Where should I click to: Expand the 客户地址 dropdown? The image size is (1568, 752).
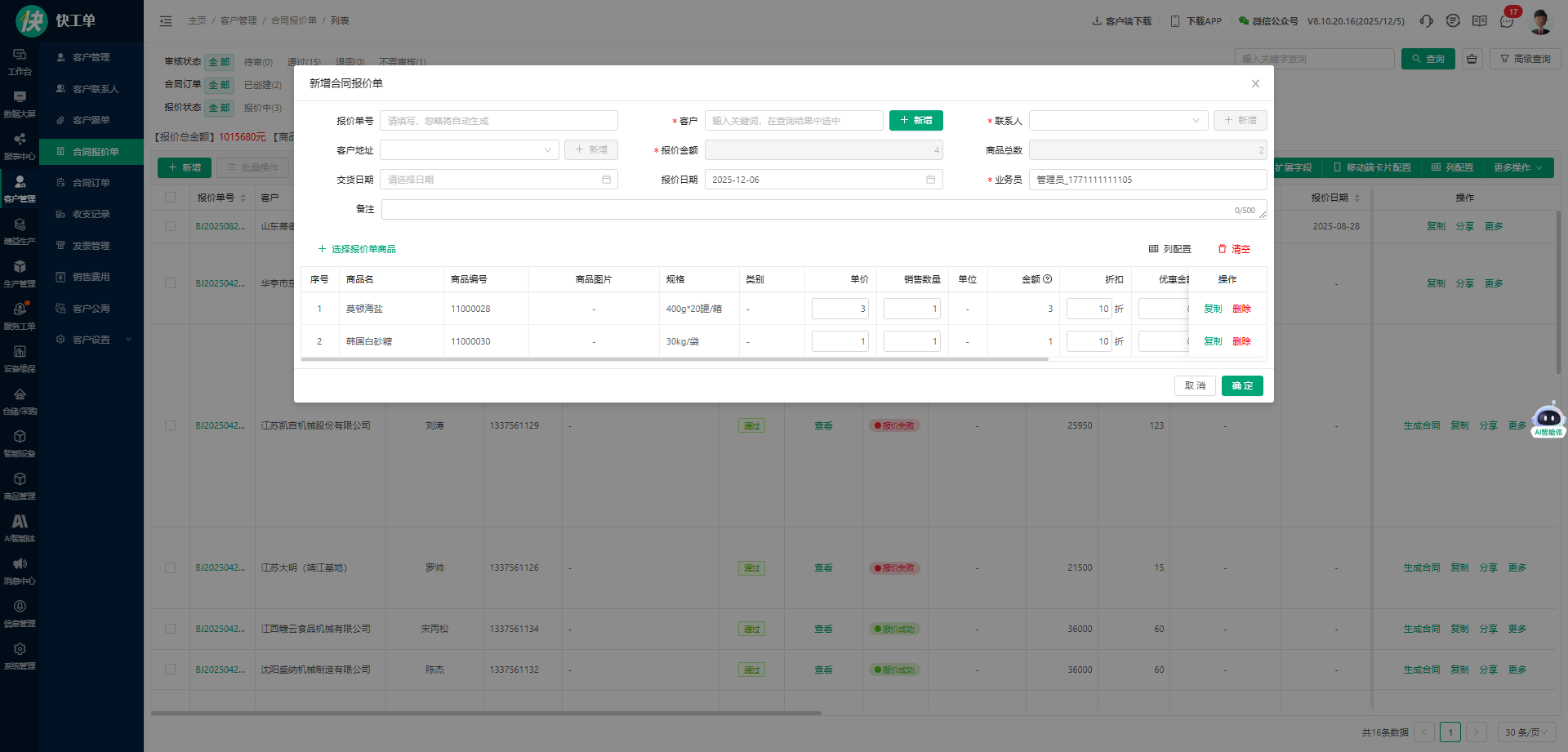tap(469, 150)
